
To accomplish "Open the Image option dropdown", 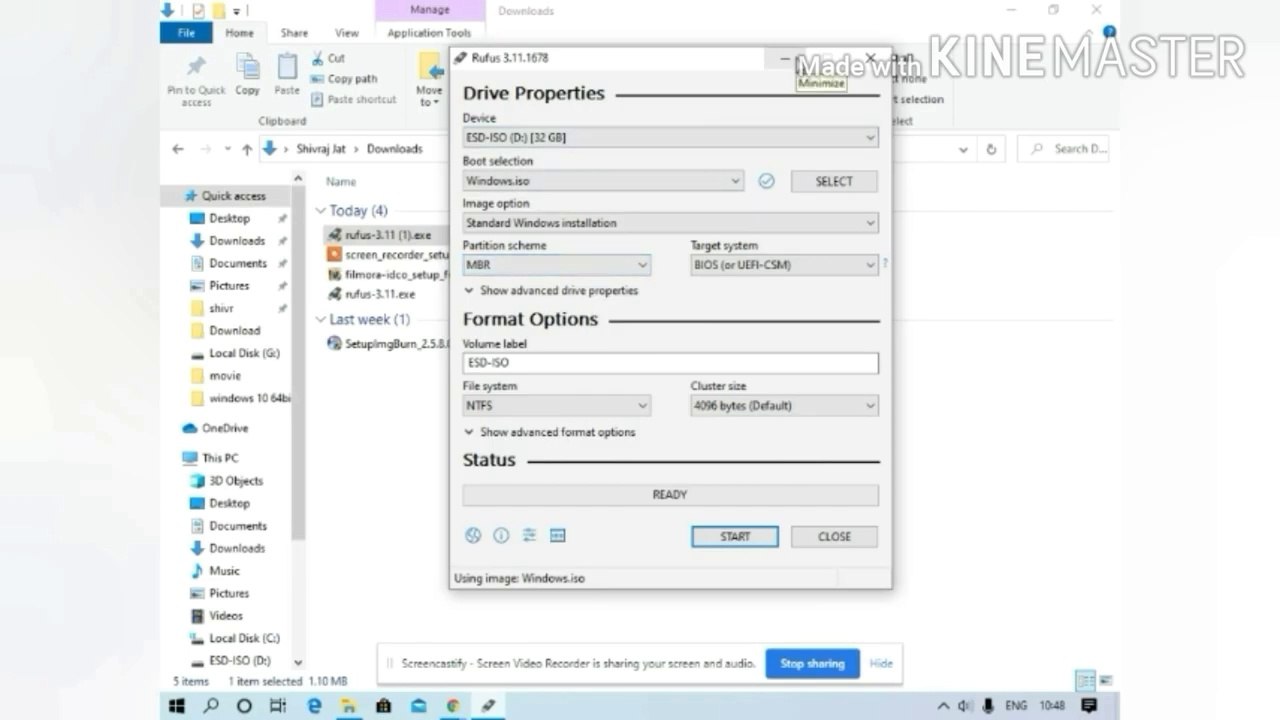I will point(670,223).
